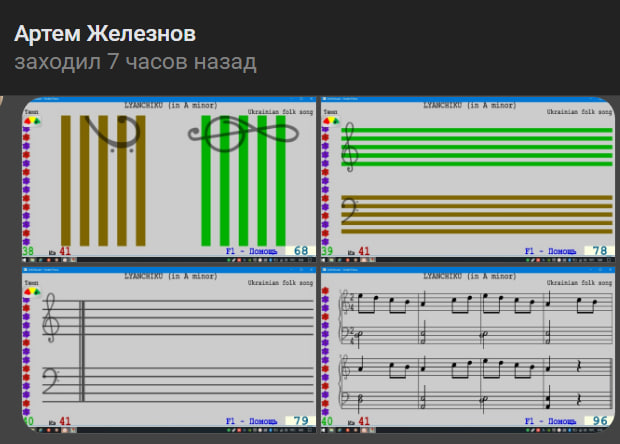Open the contact name Артем Железнов

click(x=105, y=34)
